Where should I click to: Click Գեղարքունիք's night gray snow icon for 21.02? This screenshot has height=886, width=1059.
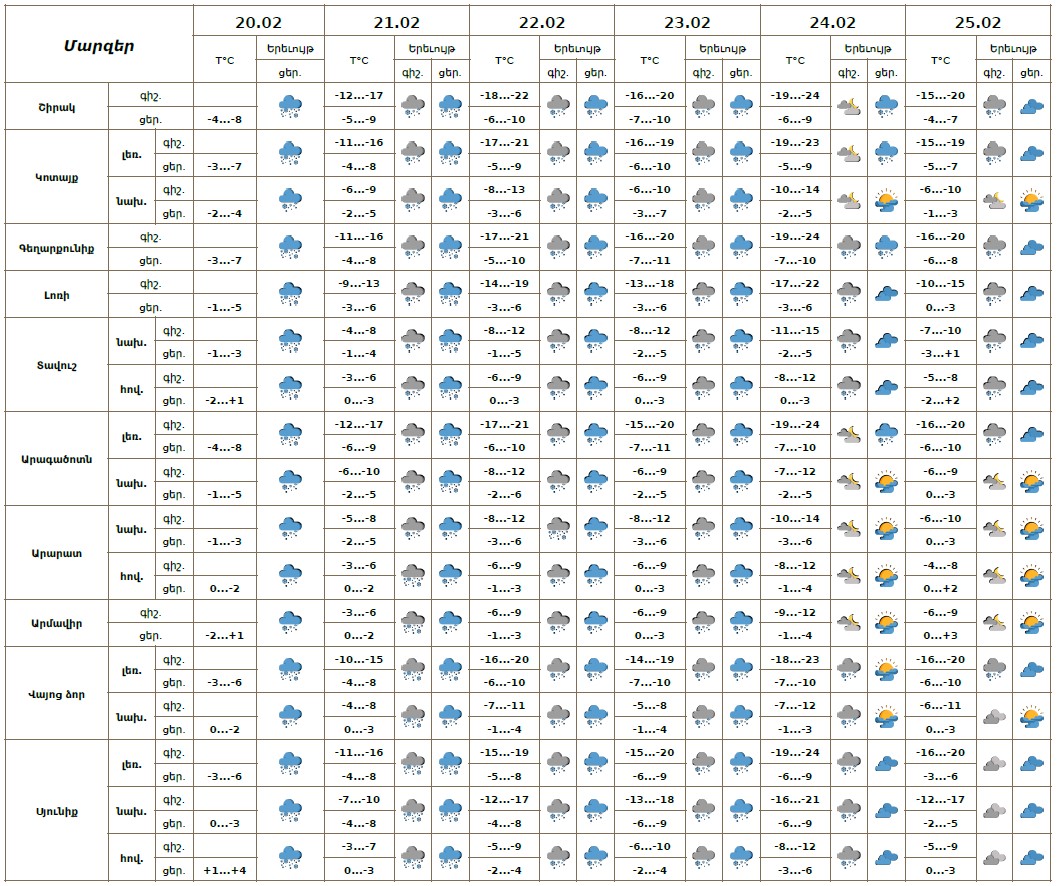pos(412,246)
